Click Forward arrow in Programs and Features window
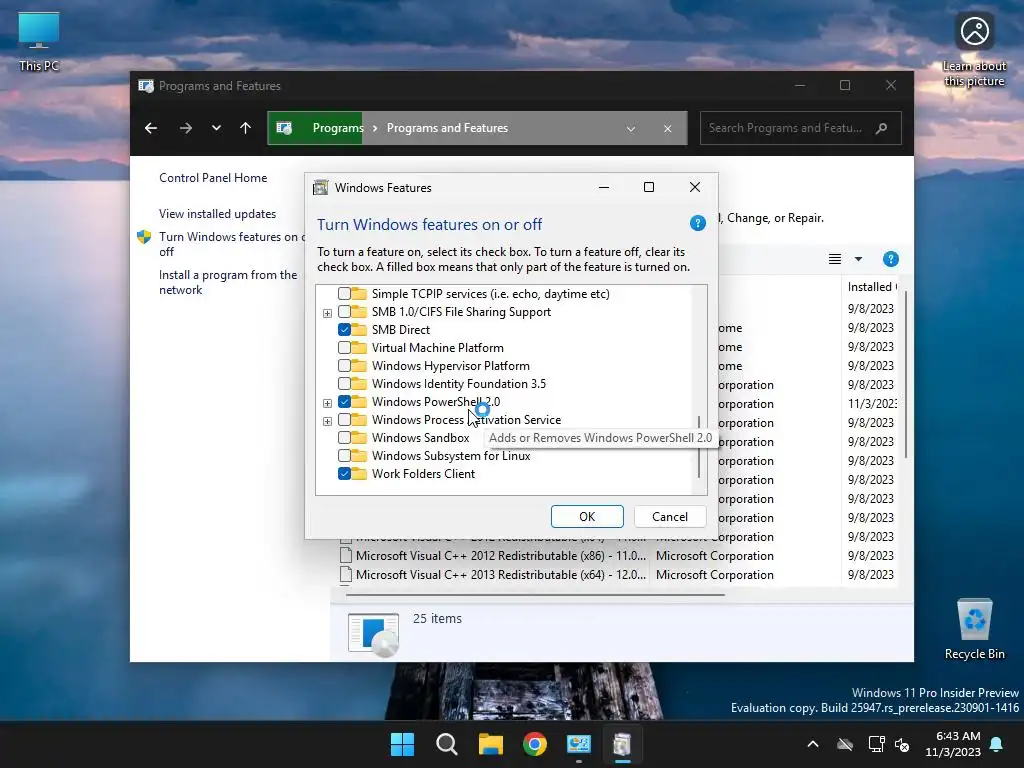The height and width of the screenshot is (768, 1024). point(185,128)
